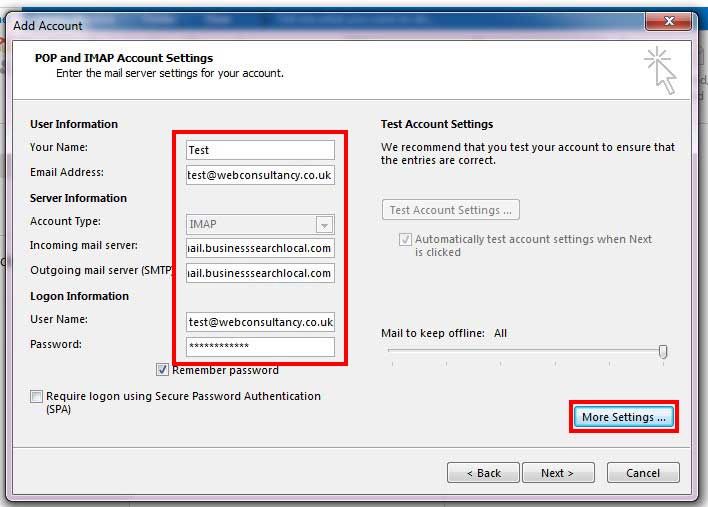Toggle Automatically test account settings checkbox

tap(405, 240)
